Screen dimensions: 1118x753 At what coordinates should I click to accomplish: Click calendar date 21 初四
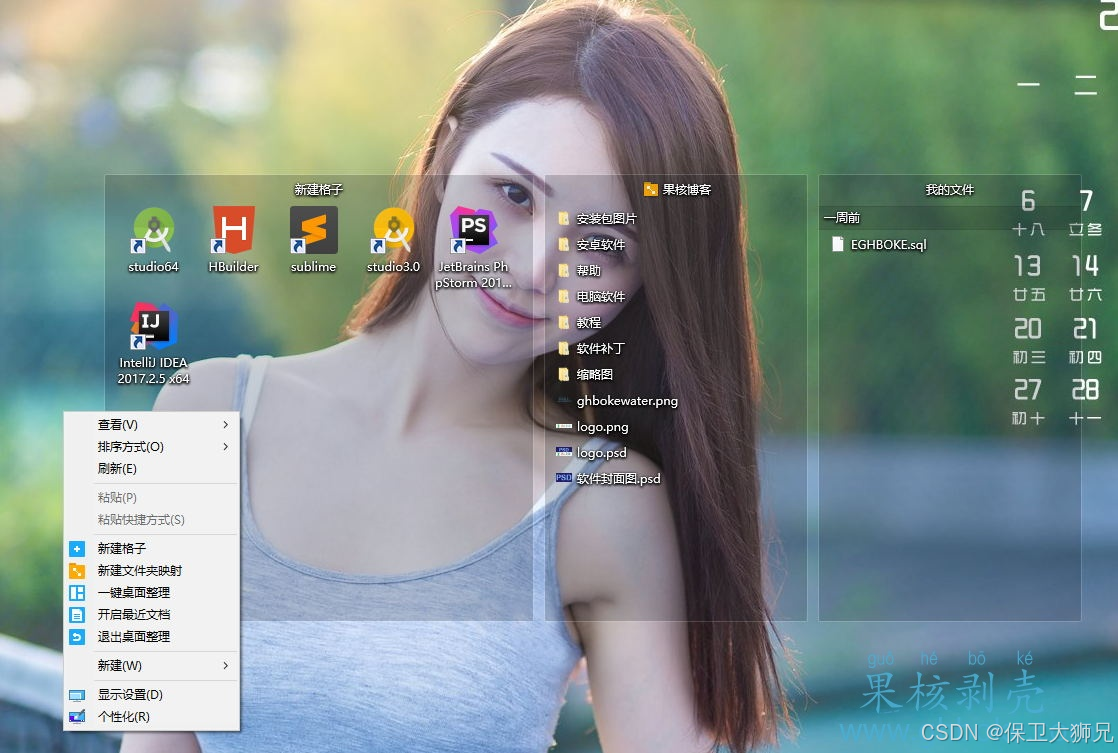tap(1085, 340)
